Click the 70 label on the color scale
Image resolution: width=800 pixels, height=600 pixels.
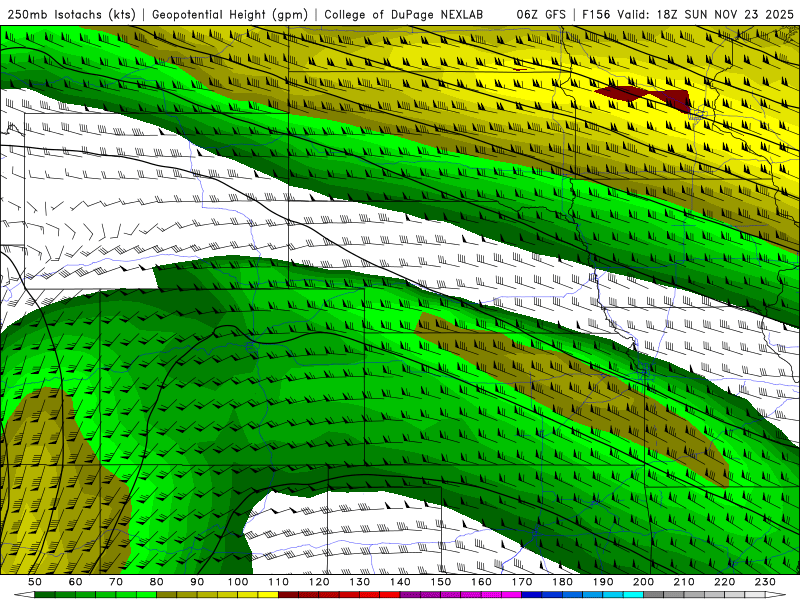116,582
